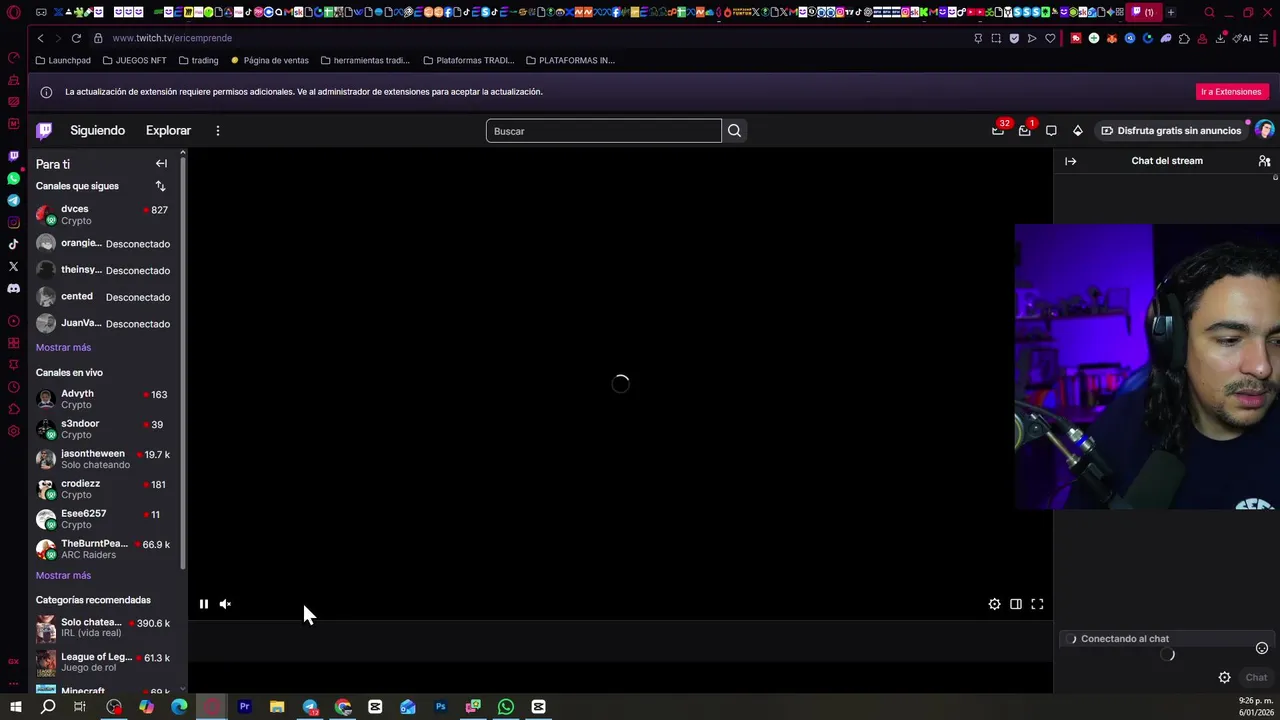Viewport: 1280px width, 720px height.
Task: Open player settings gear icon
Action: pos(994,604)
